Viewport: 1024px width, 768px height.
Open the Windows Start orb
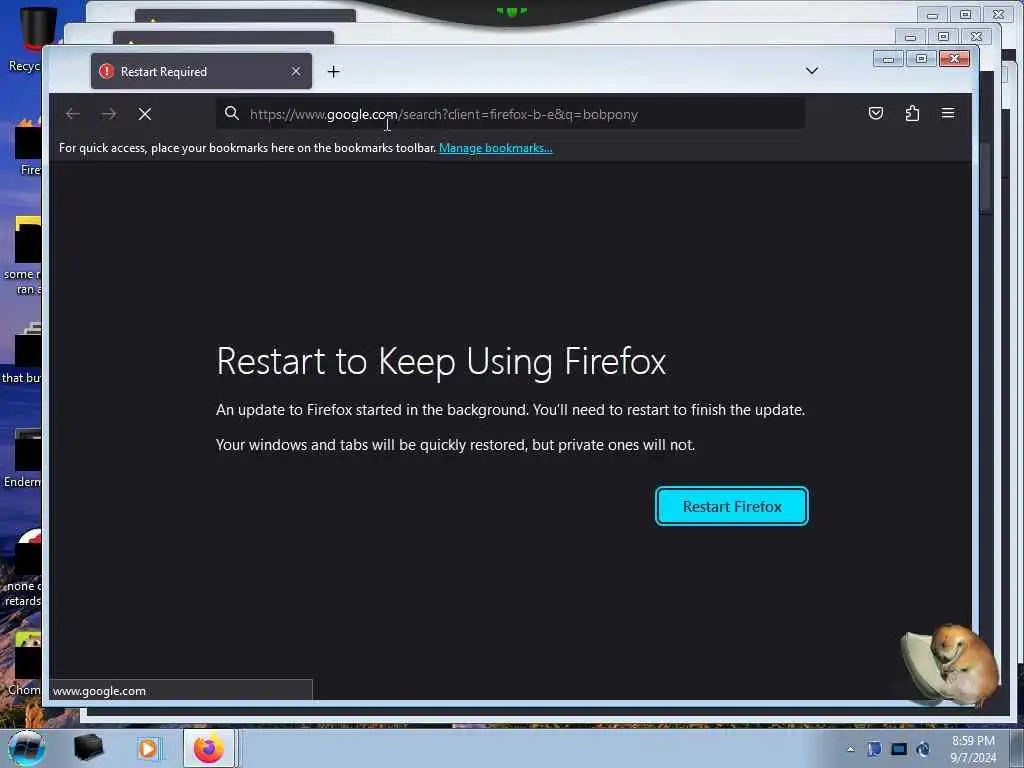click(x=27, y=748)
